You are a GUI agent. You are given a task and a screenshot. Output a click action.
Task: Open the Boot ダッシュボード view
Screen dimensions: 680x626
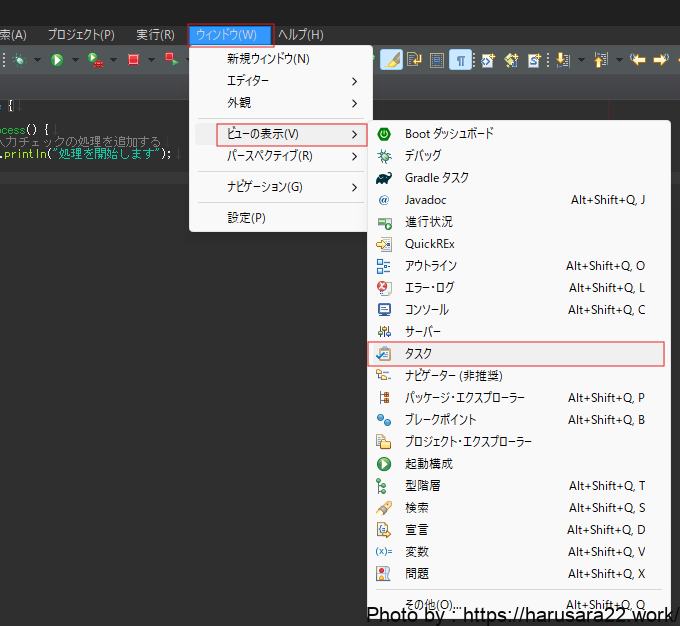[x=448, y=134]
